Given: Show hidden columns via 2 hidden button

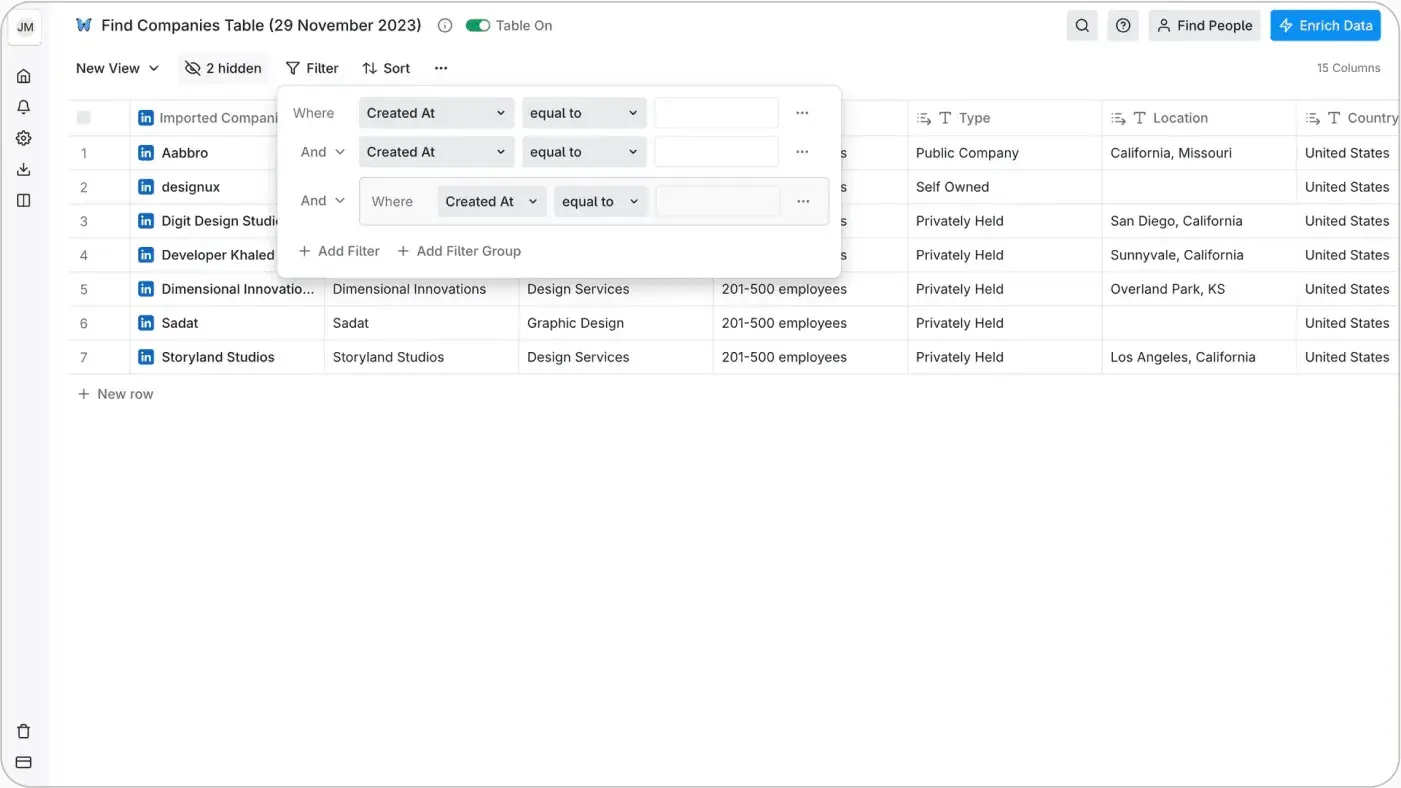Looking at the screenshot, I should click(x=224, y=68).
